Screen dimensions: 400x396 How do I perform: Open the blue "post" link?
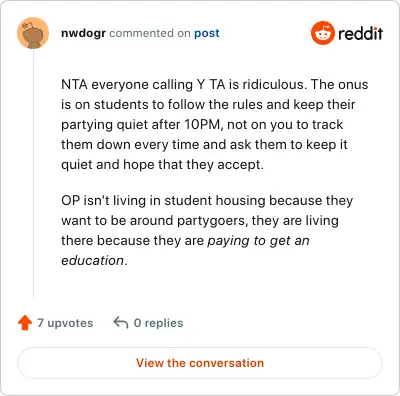tap(207, 33)
